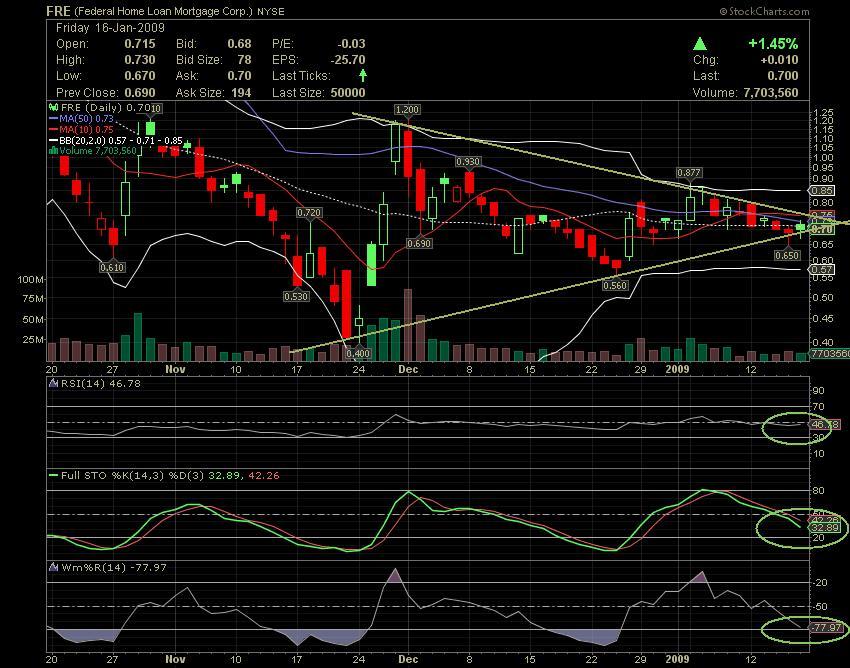The image size is (850, 668).
Task: Click the Last Size value 50000
Action: [347, 93]
